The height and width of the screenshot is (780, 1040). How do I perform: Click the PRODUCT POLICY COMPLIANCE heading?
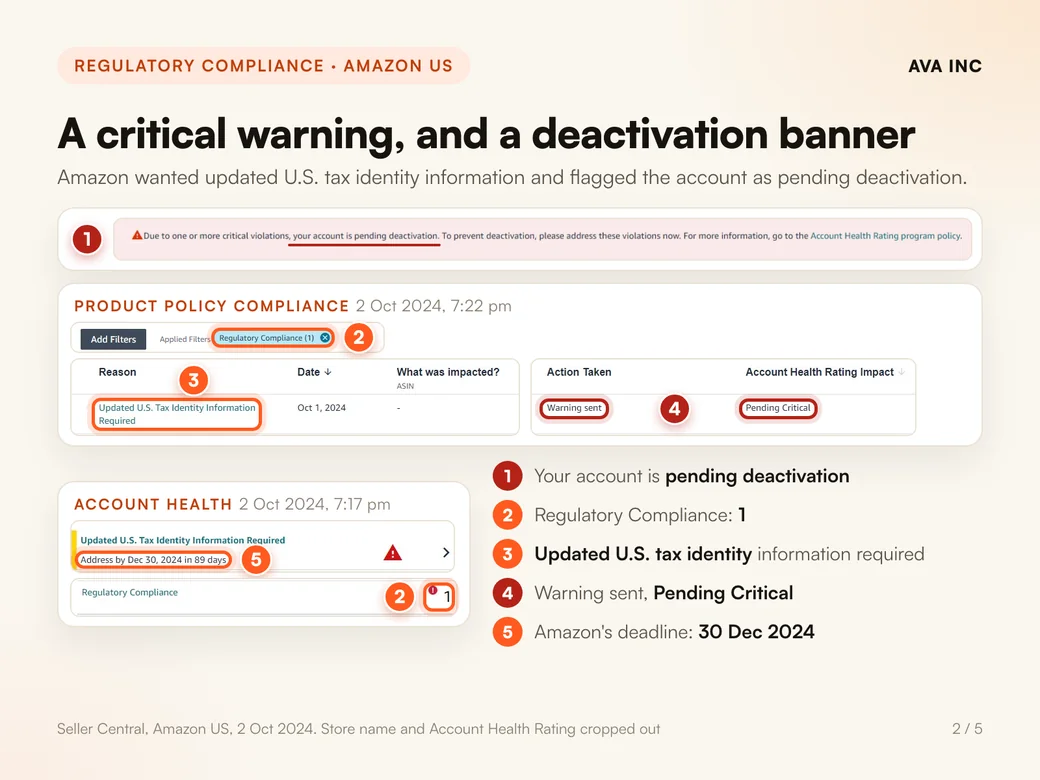click(212, 306)
